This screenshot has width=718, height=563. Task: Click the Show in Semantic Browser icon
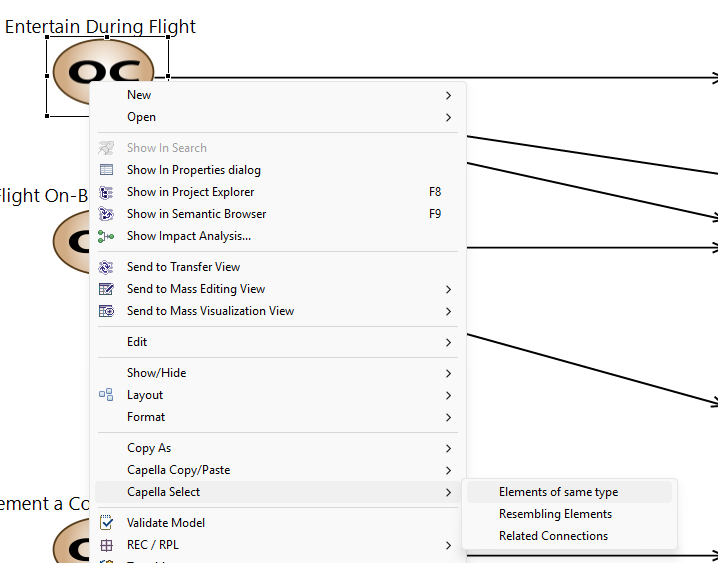[x=107, y=214]
